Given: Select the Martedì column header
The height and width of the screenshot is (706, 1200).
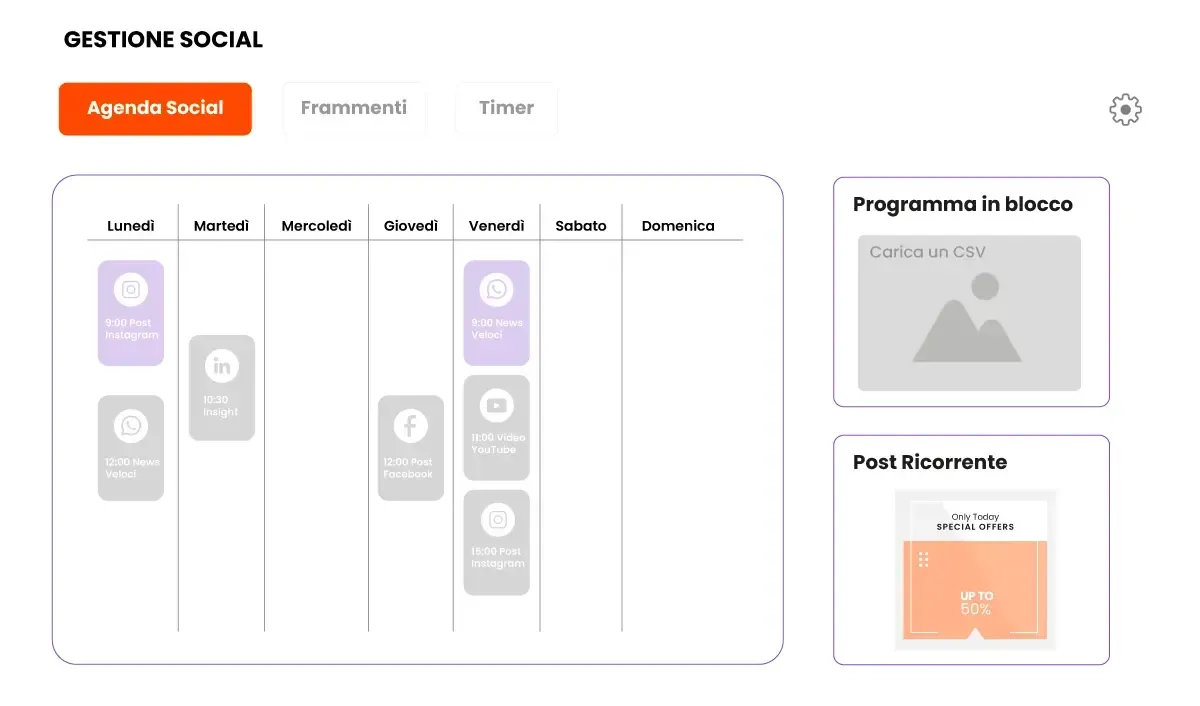Looking at the screenshot, I should 222,226.
